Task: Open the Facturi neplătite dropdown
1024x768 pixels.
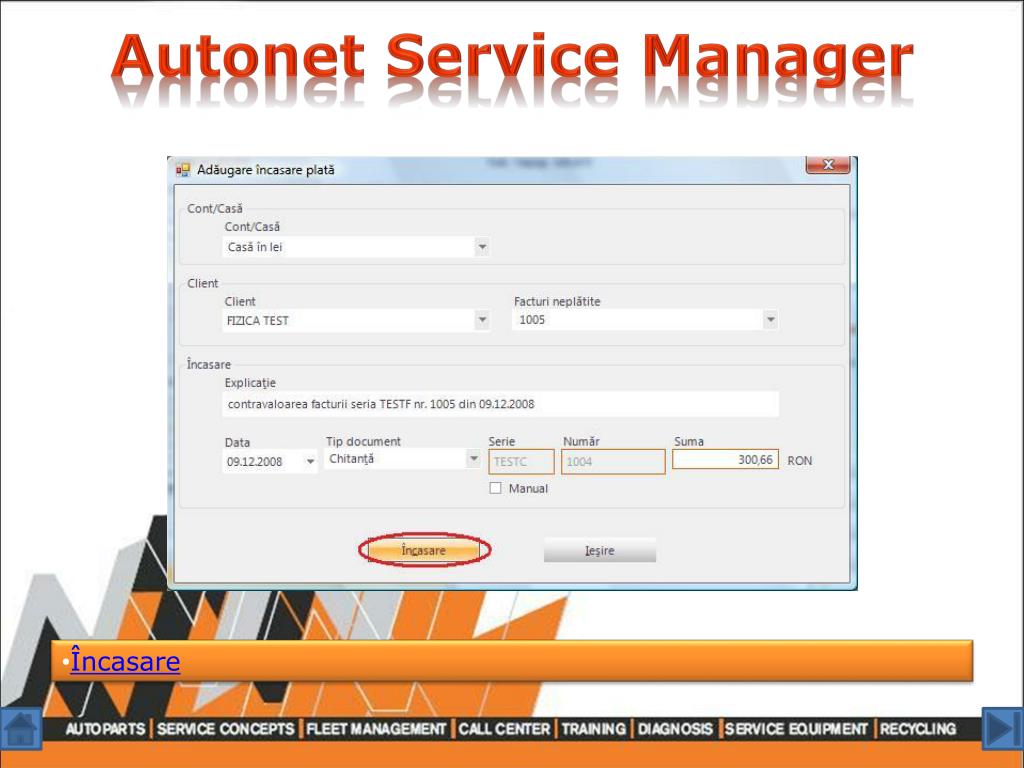Action: (x=771, y=319)
